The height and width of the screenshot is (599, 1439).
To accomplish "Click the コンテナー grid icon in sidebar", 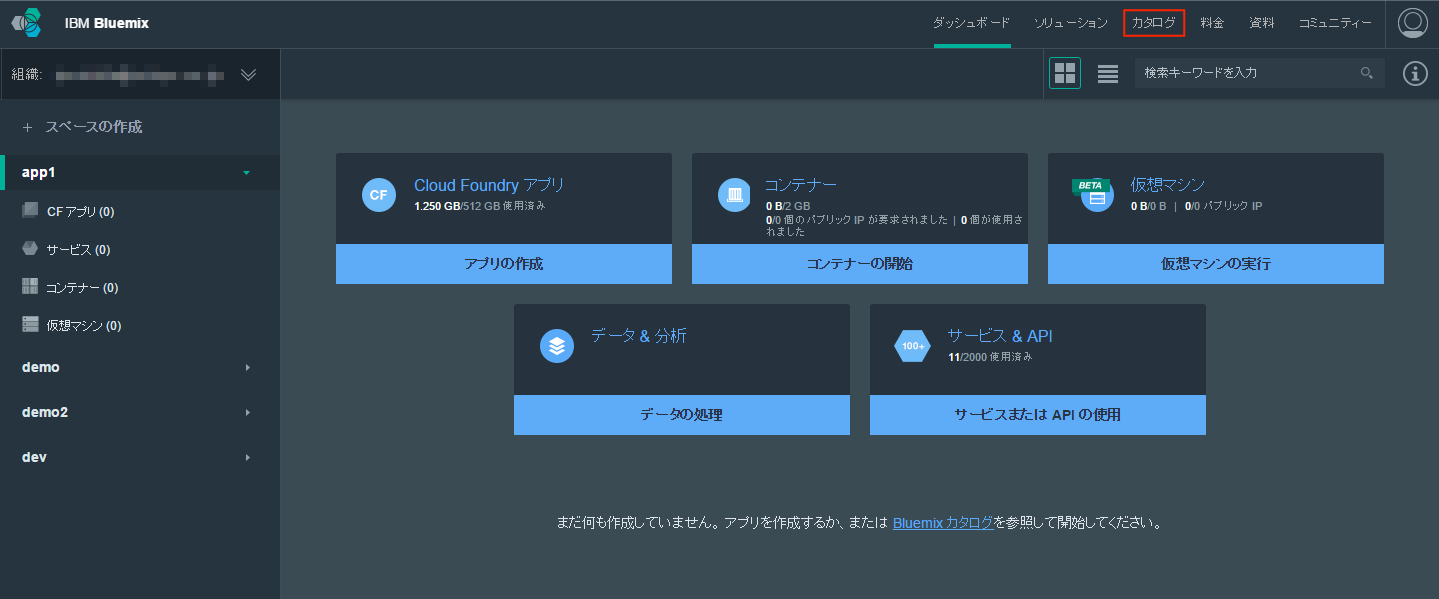I will (x=30, y=286).
